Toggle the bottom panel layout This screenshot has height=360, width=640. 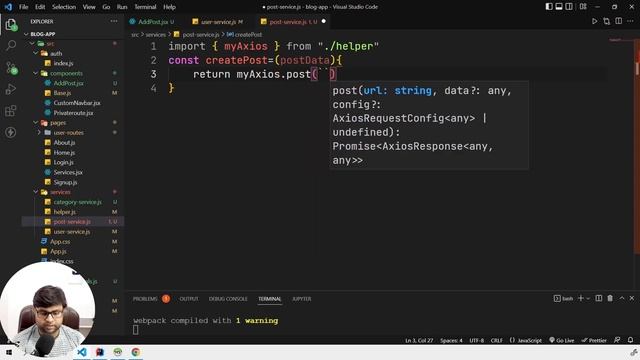click(559, 7)
